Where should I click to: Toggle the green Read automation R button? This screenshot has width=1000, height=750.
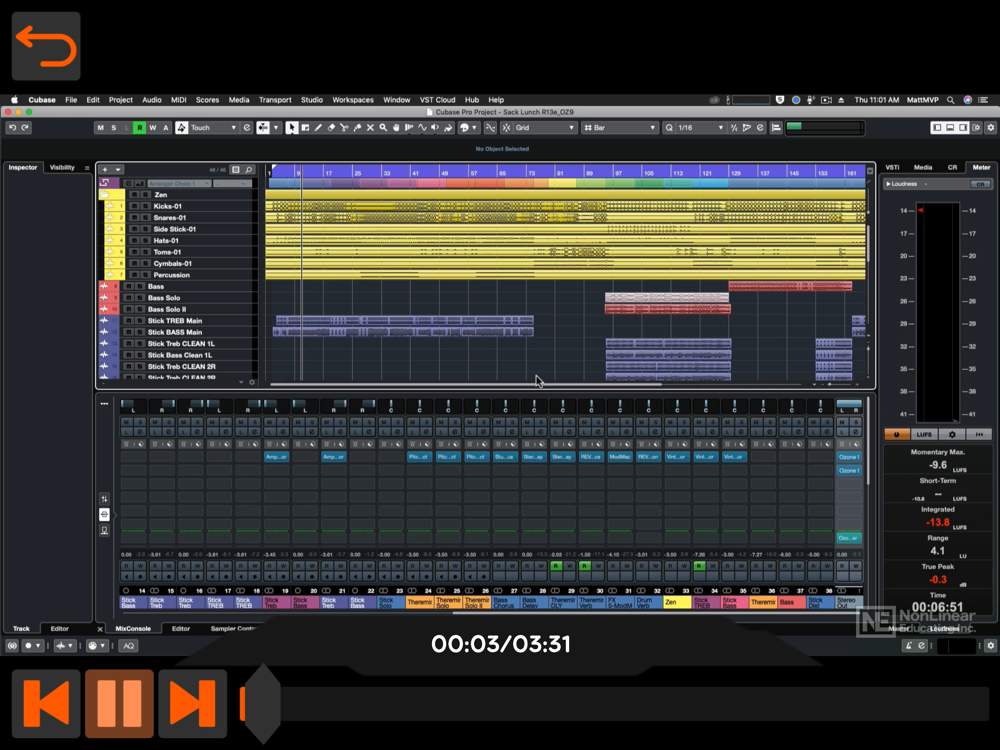pyautogui.click(x=139, y=128)
